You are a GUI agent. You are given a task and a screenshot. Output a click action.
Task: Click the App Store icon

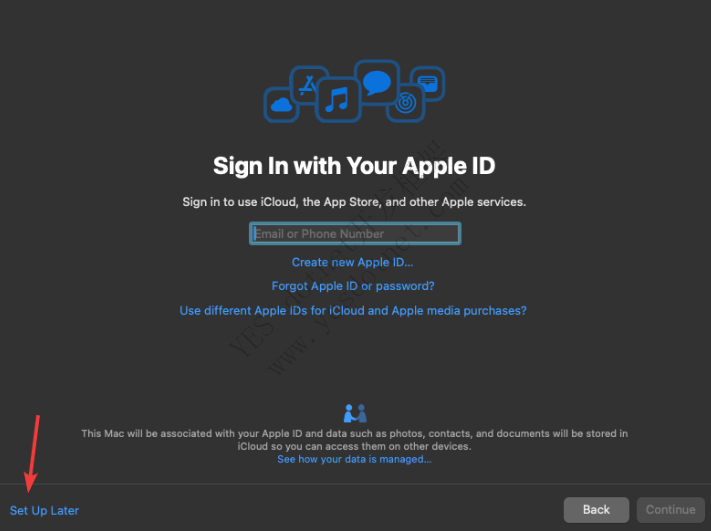[x=308, y=84]
